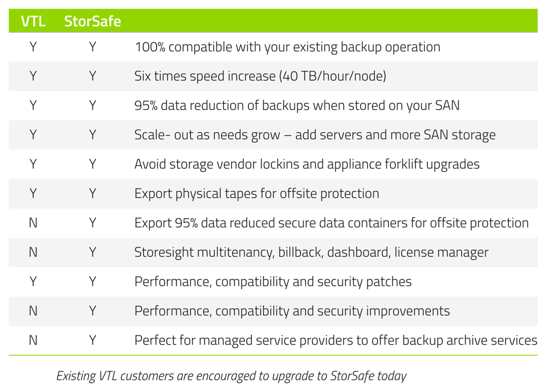
Task: Click the VTL column header
Action: (x=33, y=21)
